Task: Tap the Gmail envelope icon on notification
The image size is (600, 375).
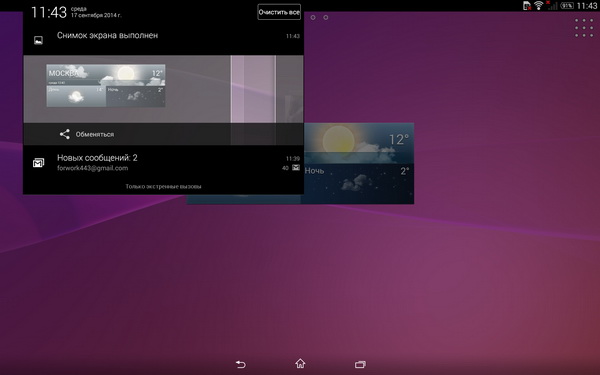Action: [38, 163]
